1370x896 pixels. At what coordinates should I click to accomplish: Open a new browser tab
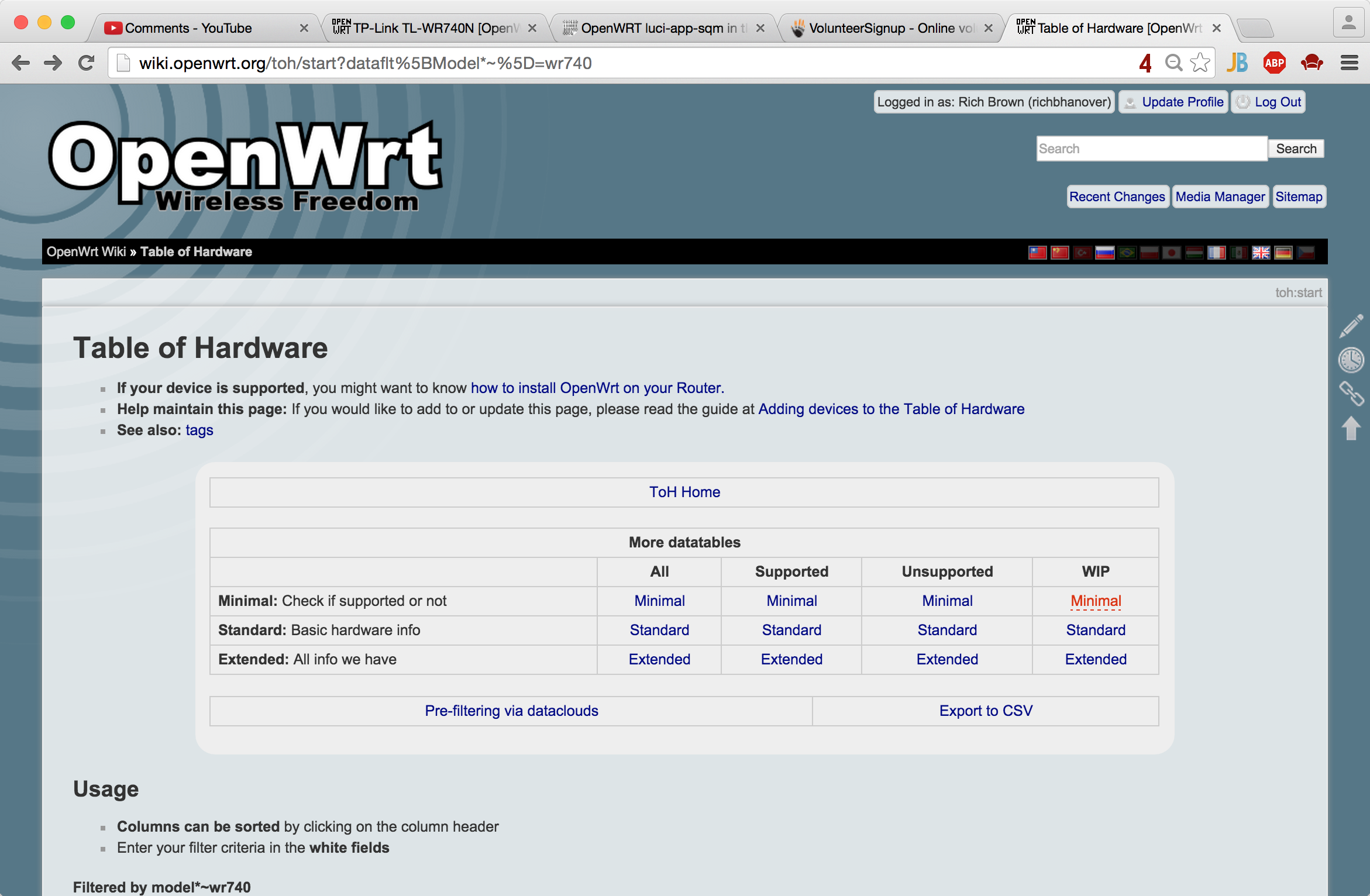(1256, 28)
